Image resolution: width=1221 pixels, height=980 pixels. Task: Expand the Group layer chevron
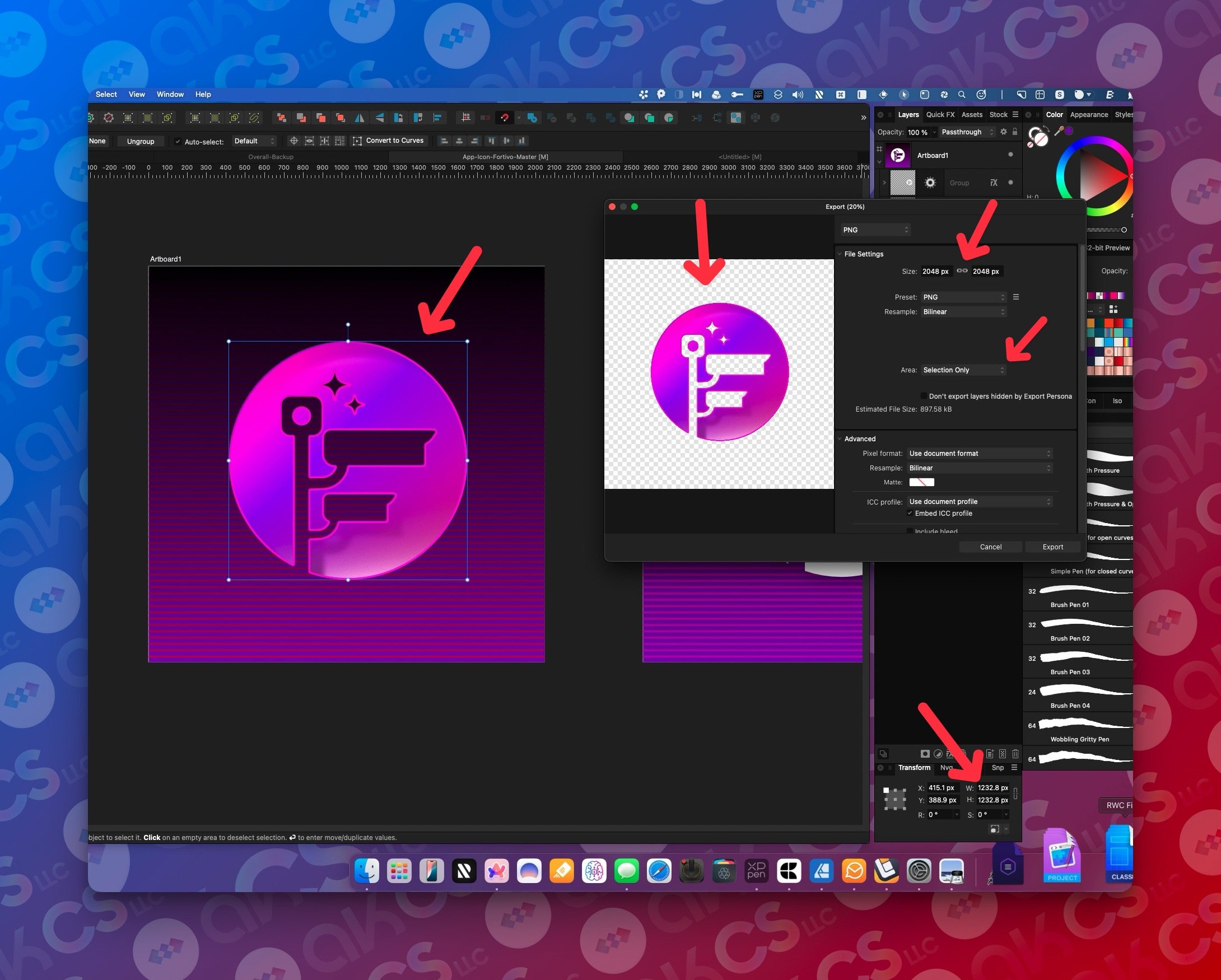[x=884, y=183]
